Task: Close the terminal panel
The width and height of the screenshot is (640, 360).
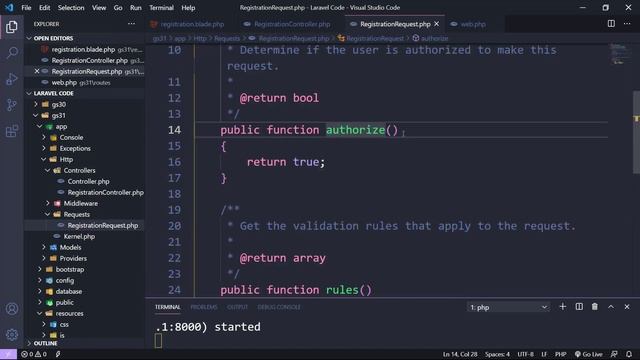Action: [x=627, y=307]
